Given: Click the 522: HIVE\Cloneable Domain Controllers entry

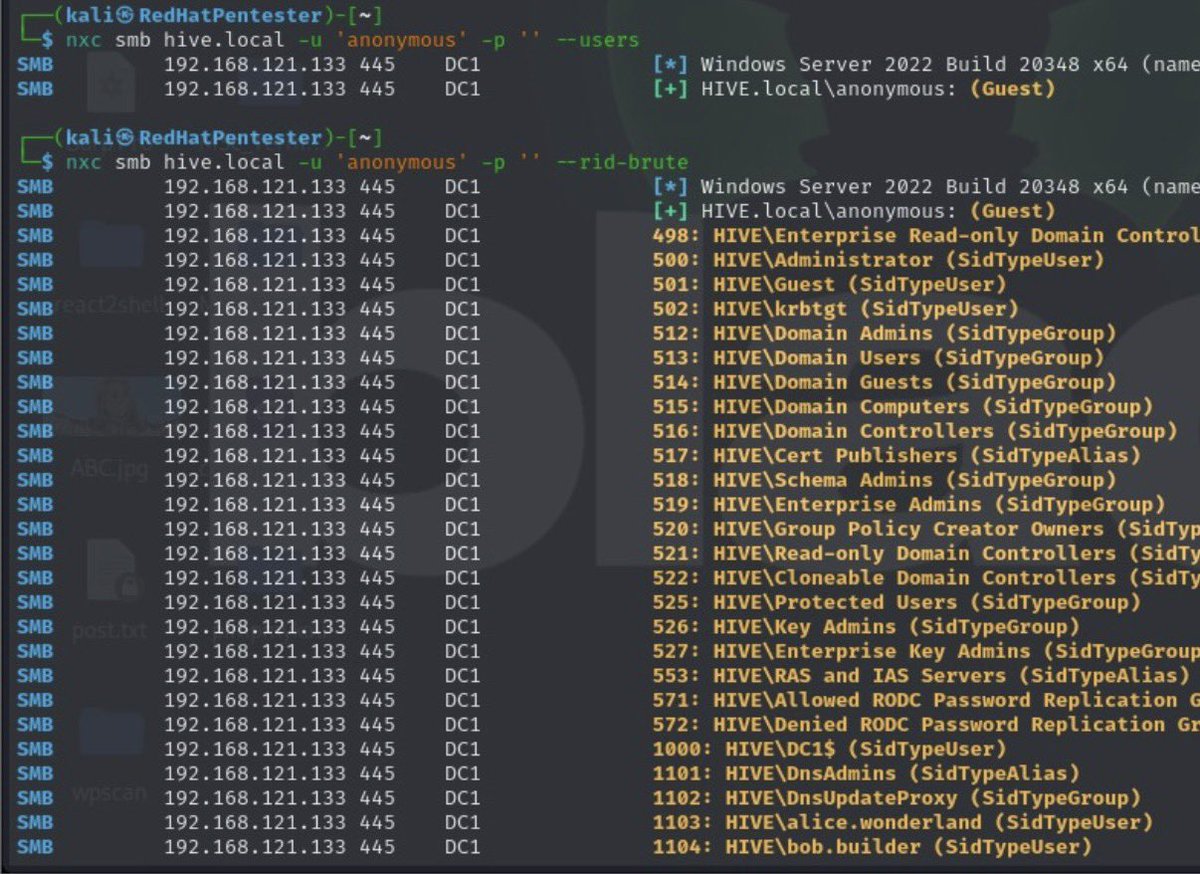Looking at the screenshot, I should click(926, 577).
